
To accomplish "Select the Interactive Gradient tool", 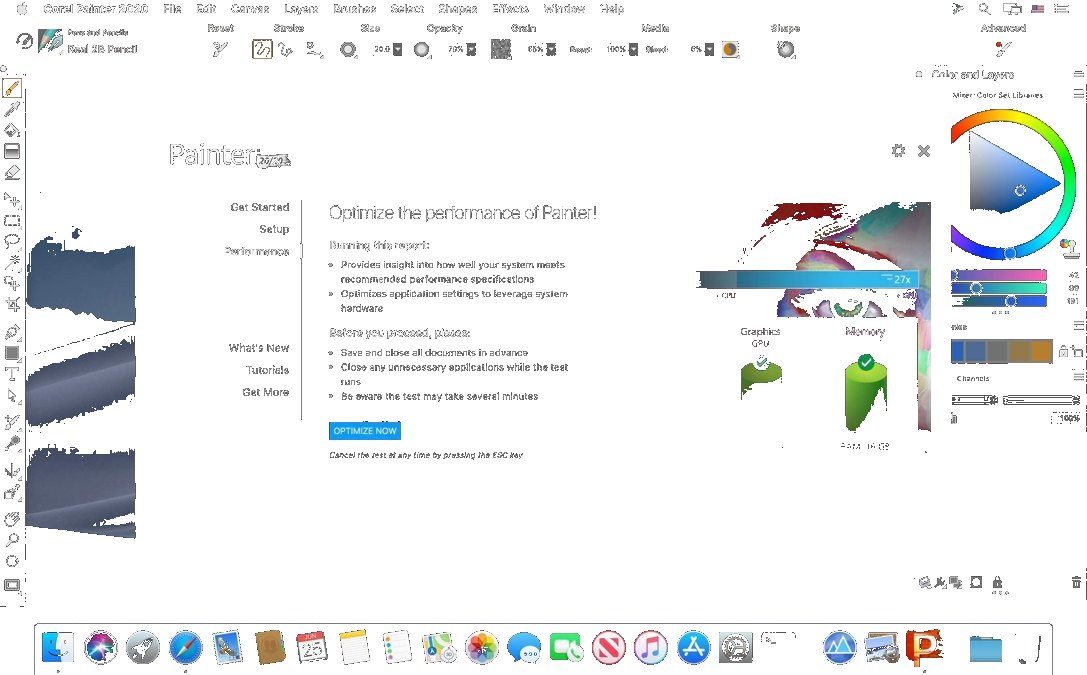I will [12, 151].
